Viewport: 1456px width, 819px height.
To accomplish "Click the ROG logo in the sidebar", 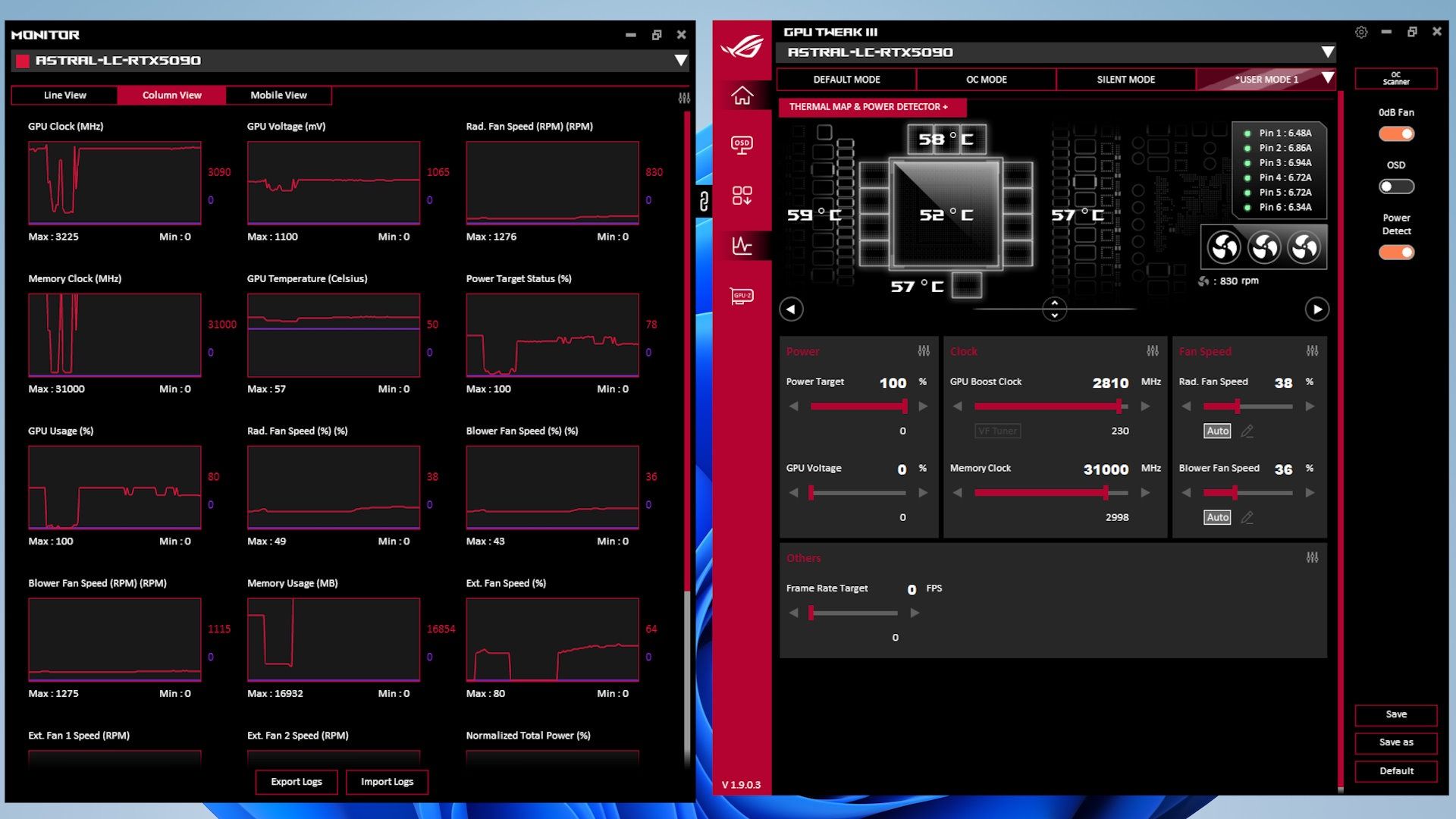I will [742, 47].
